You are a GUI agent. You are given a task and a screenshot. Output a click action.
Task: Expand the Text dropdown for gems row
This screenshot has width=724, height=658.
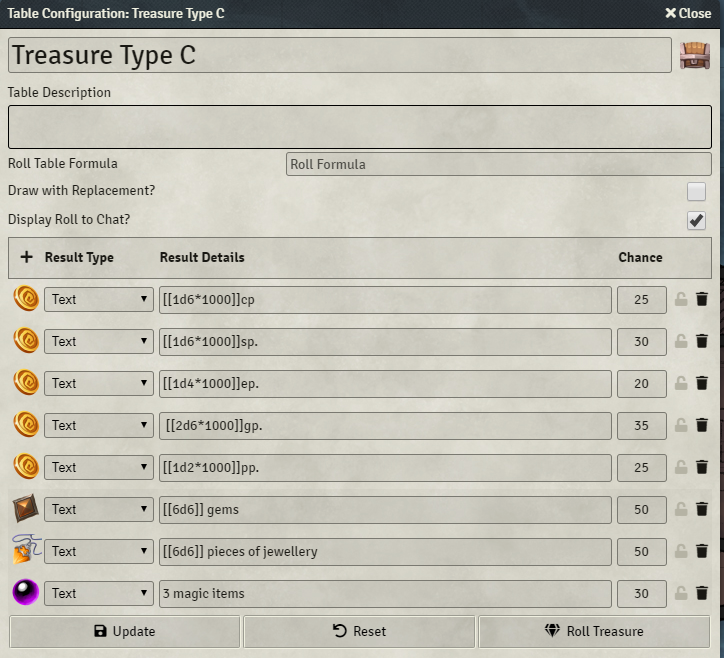[98, 509]
